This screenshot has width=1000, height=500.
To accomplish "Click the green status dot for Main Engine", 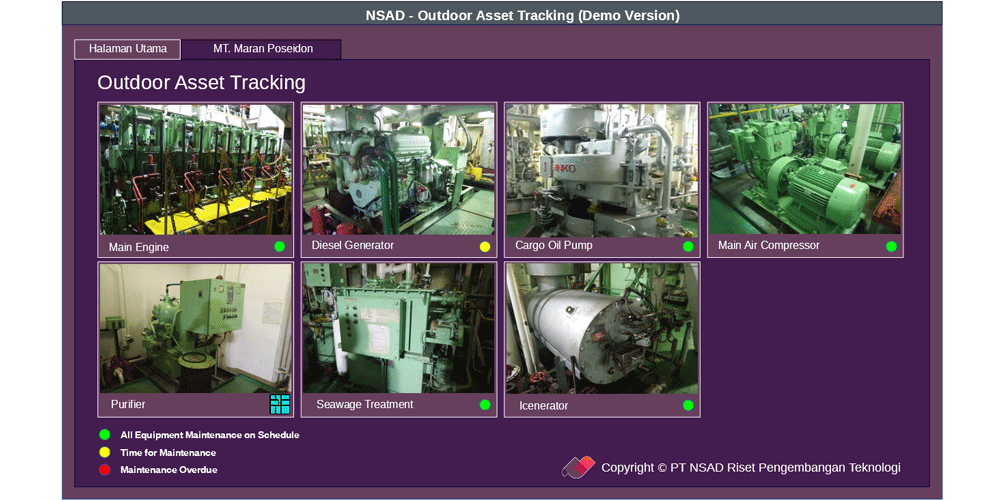I will click(279, 246).
